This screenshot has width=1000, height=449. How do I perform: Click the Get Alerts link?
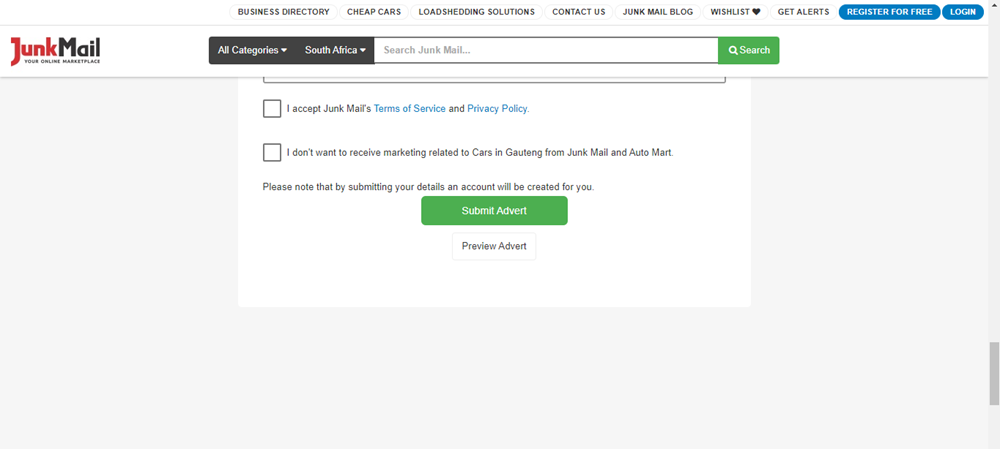point(802,12)
